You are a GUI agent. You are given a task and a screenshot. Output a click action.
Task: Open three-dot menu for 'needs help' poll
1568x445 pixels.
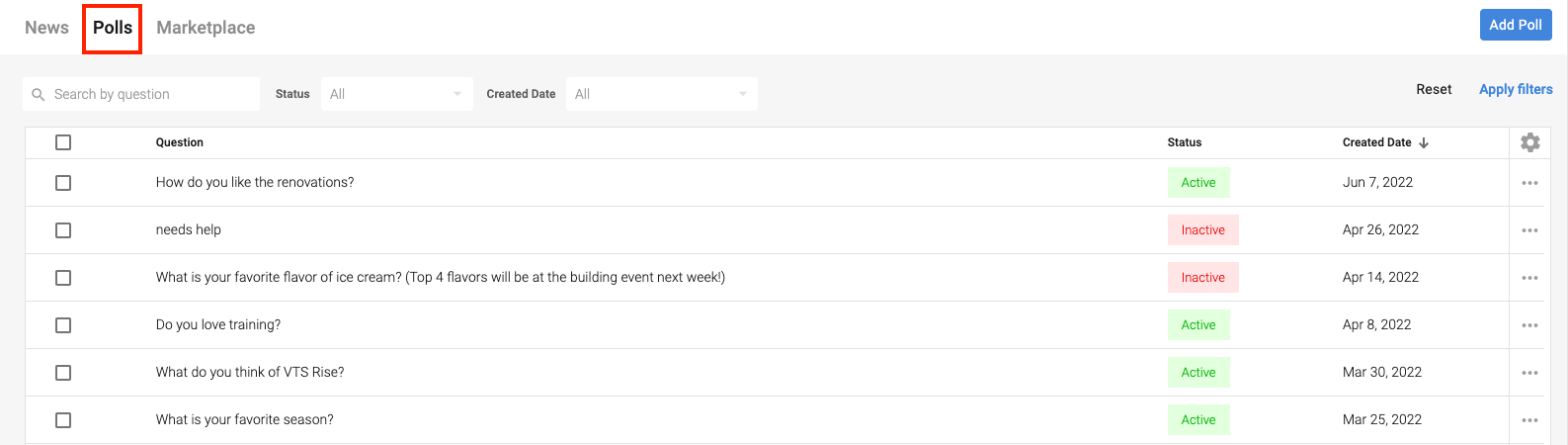tap(1529, 230)
